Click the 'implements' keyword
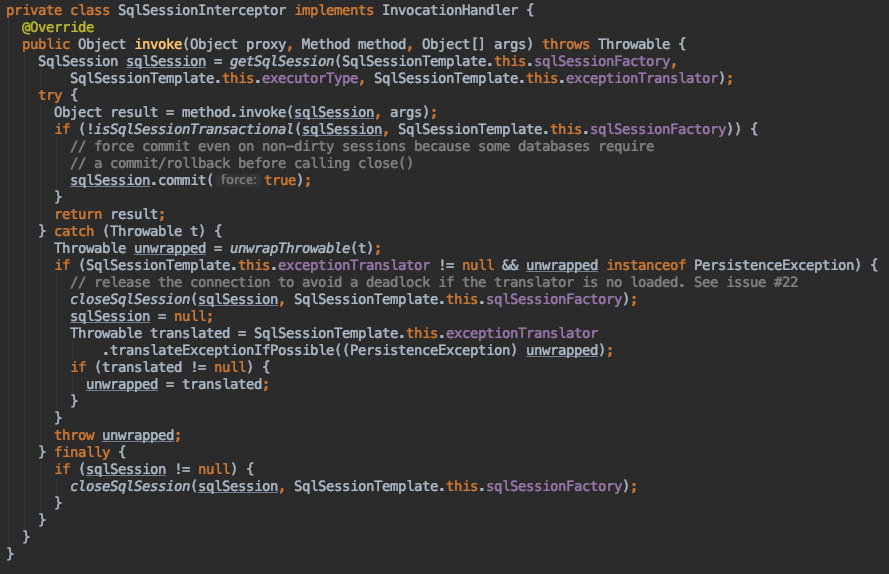Viewport: 889px width, 574px height. [x=334, y=10]
